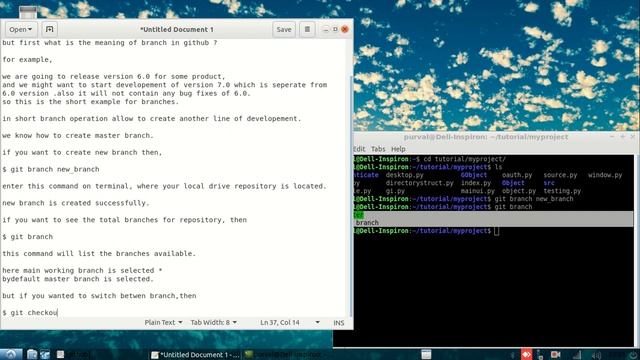Screen dimensions: 640x360
Task: Open the network connection tray icon
Action: 540,354
